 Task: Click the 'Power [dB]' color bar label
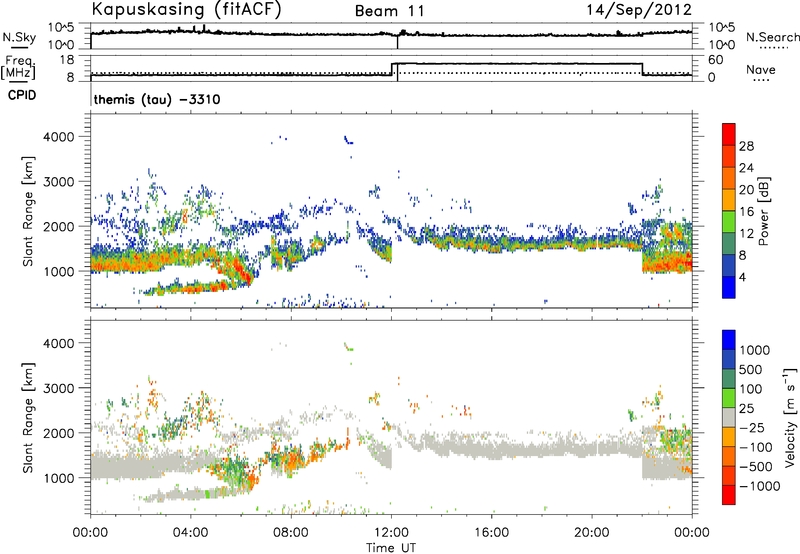(763, 211)
